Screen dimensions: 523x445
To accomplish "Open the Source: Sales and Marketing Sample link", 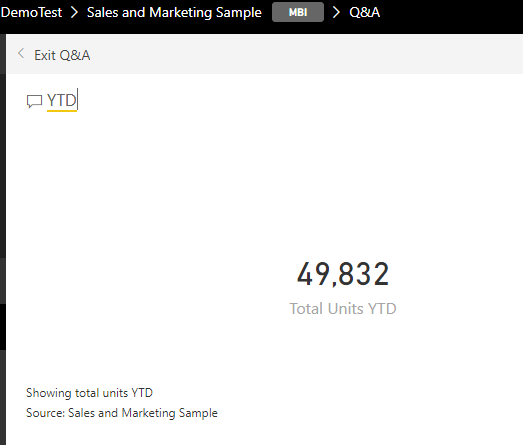I will (x=122, y=413).
